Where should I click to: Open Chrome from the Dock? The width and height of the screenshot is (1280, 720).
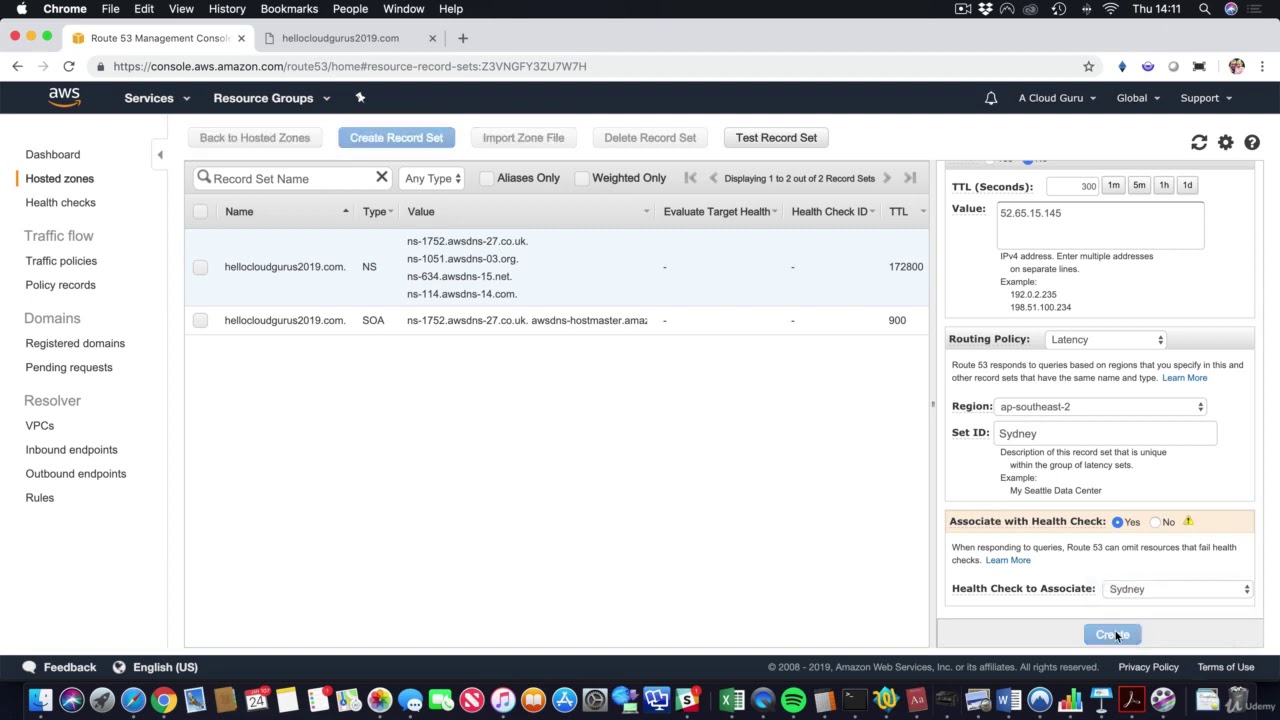[x=163, y=700]
